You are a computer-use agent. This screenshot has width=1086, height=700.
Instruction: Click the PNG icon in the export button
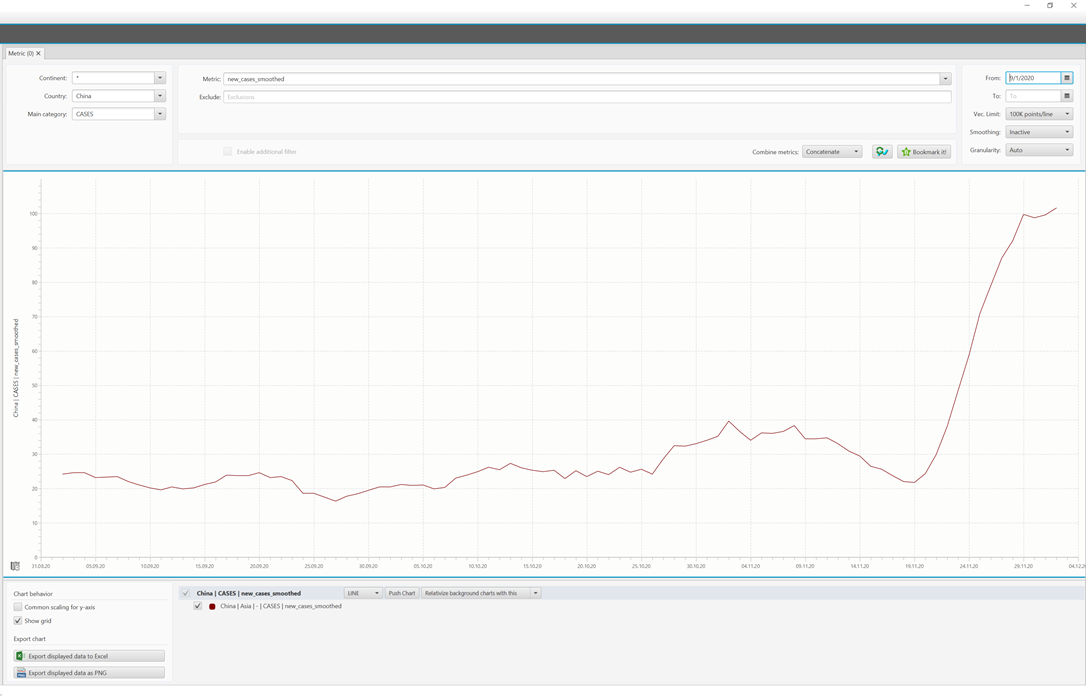point(20,673)
